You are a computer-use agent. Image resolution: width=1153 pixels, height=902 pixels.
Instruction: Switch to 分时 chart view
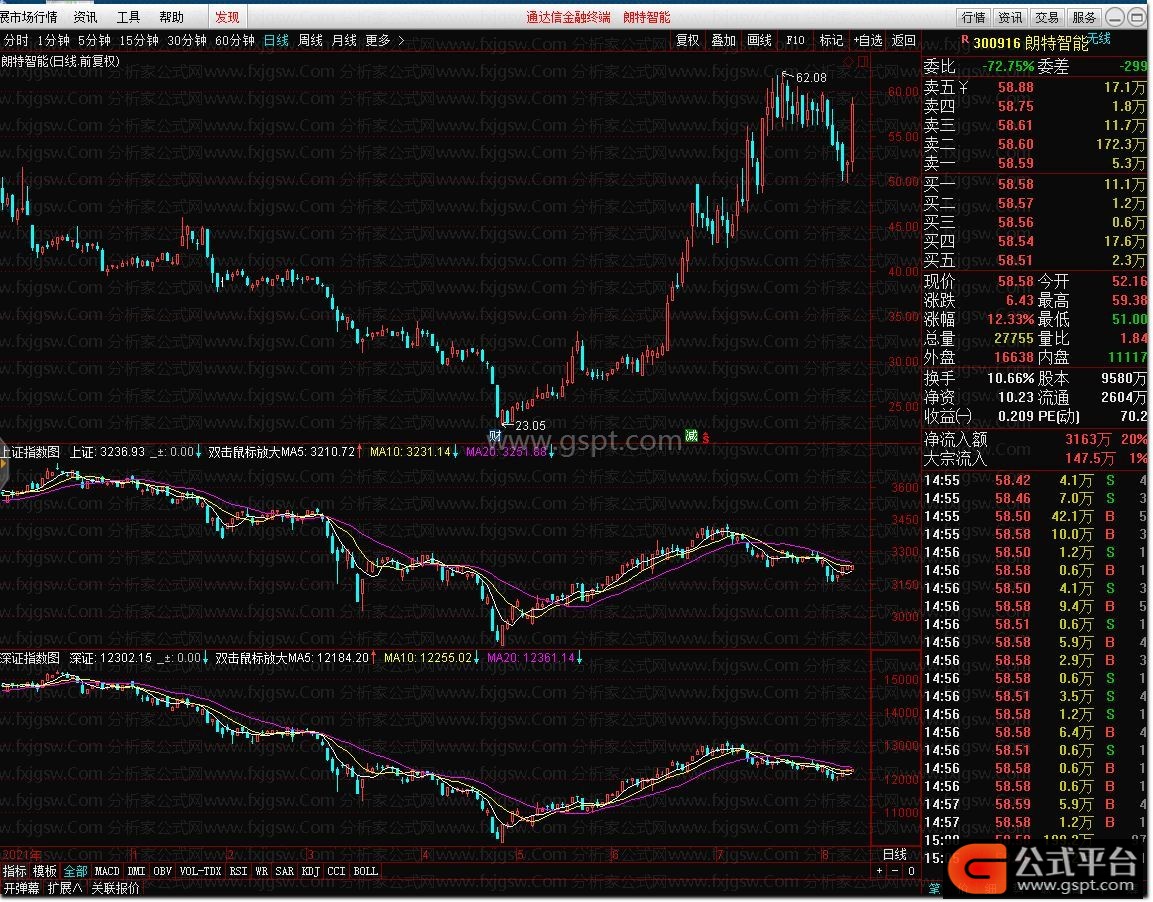(x=15, y=40)
